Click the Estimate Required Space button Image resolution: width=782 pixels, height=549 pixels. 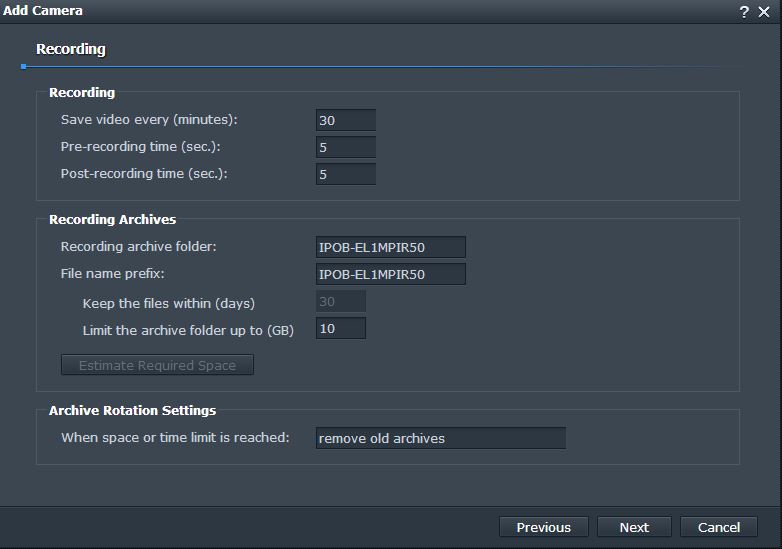click(157, 365)
